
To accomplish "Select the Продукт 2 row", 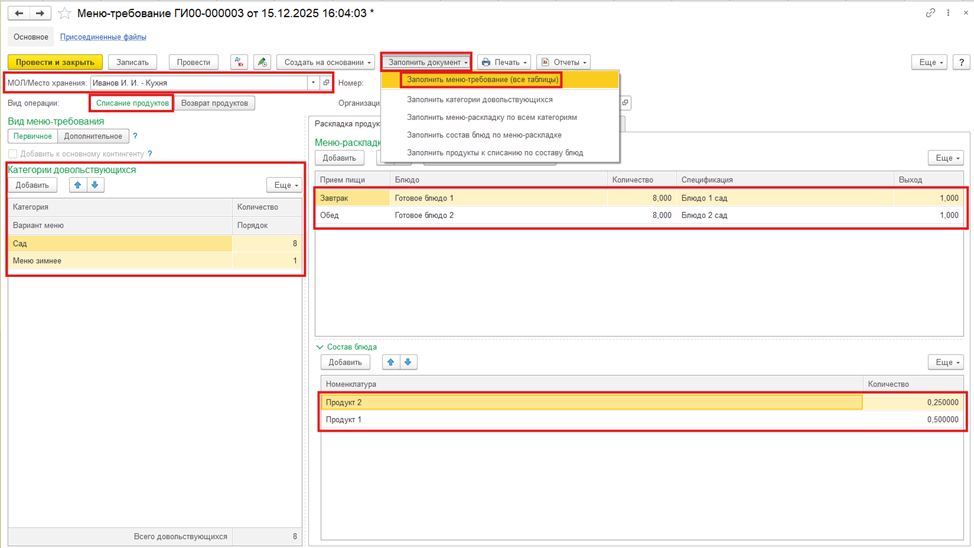I will point(642,403).
